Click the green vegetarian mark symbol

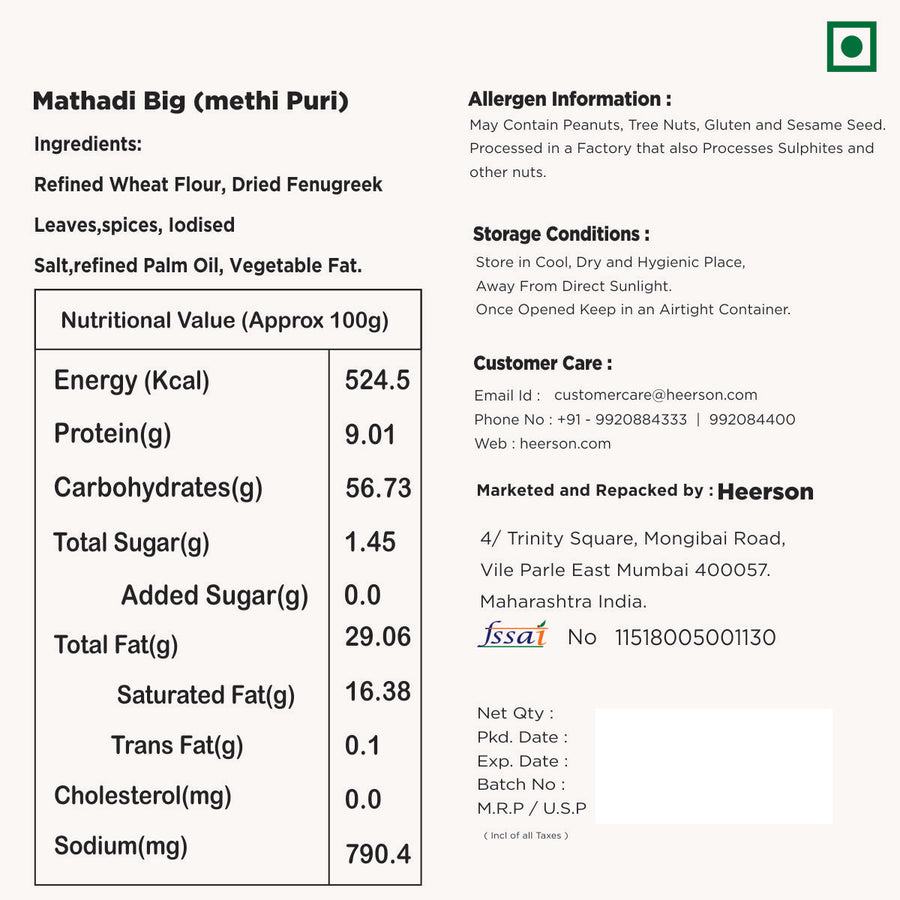(x=851, y=47)
